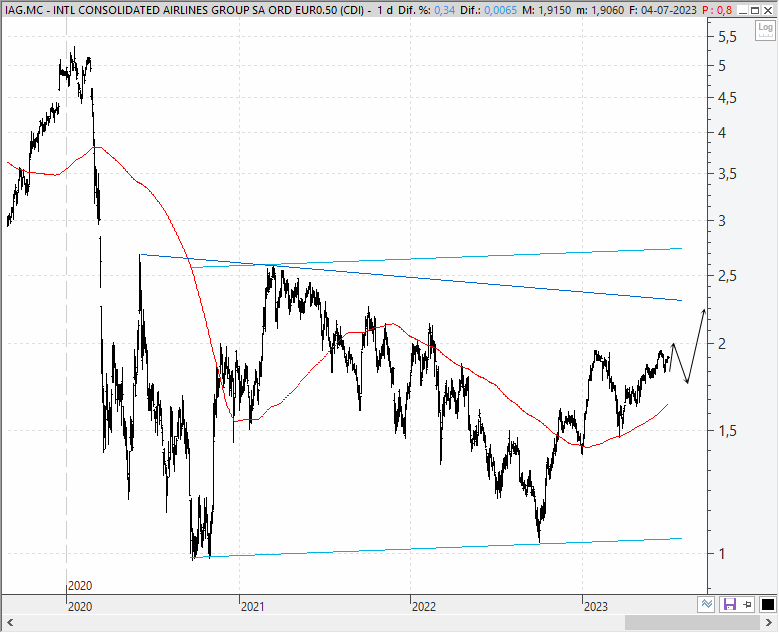Click the 2021 label on time axis

[x=253, y=607]
